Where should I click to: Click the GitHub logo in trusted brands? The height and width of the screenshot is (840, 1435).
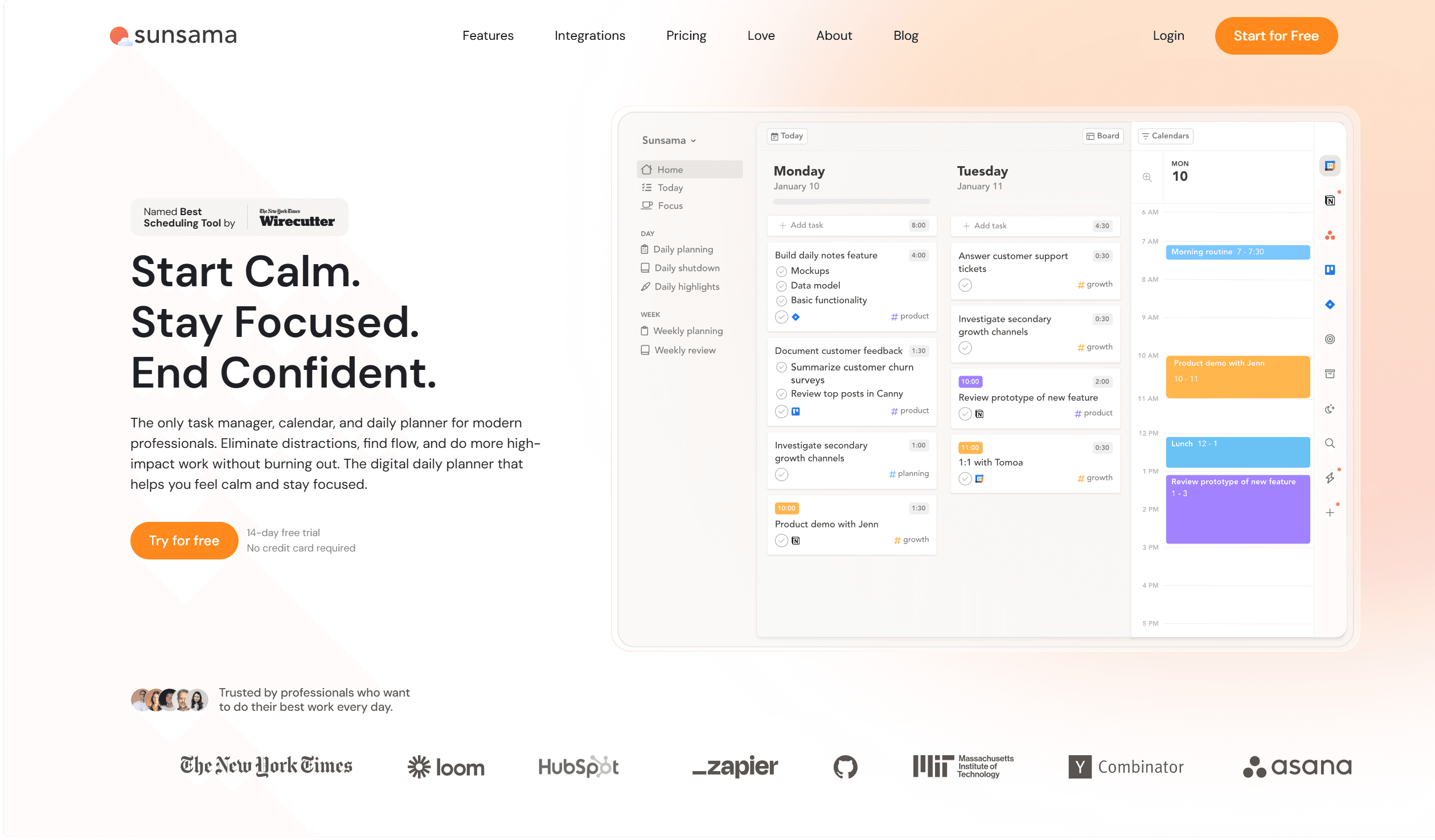(845, 767)
